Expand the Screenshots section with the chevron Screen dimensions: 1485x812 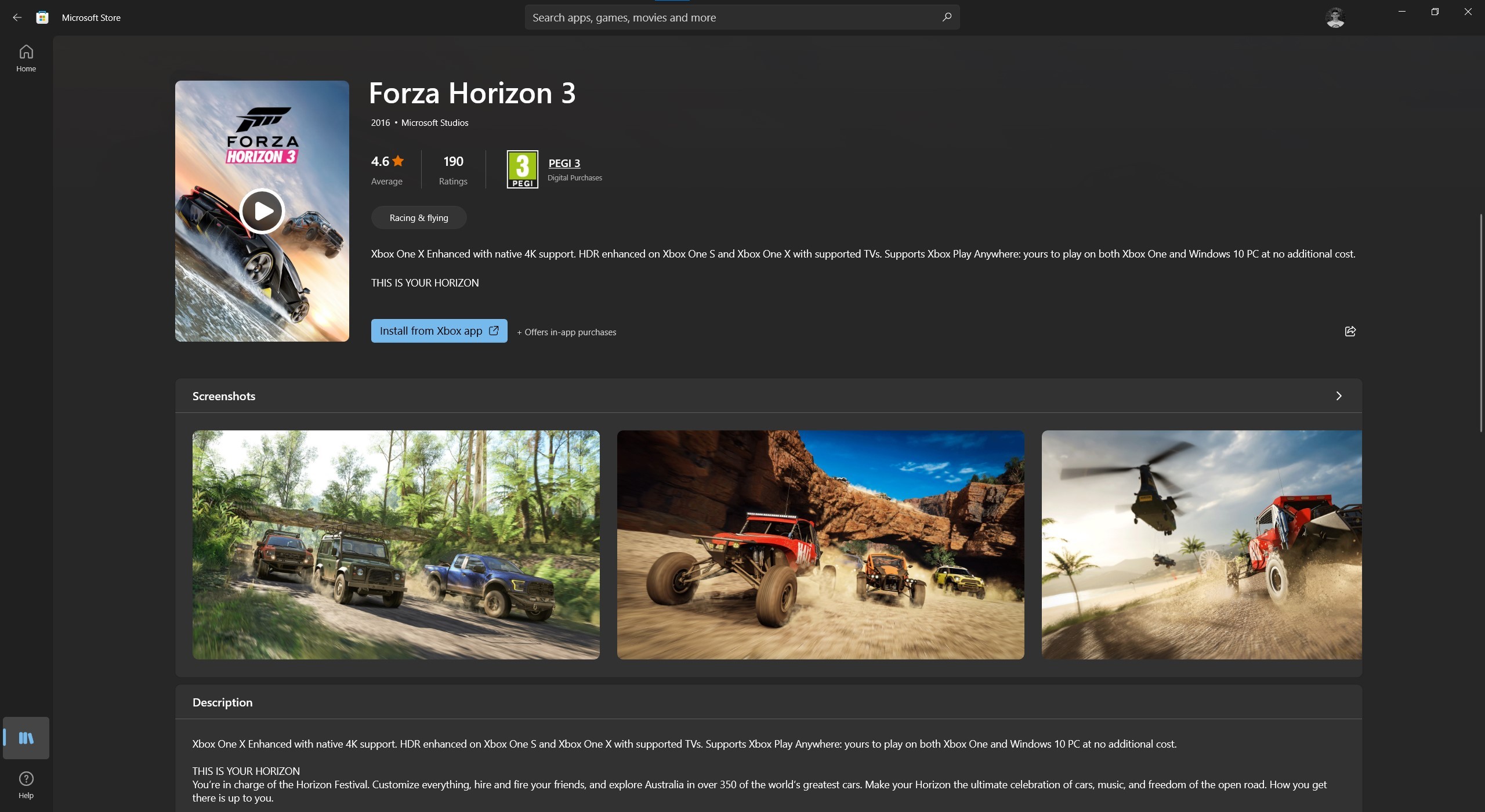1339,396
